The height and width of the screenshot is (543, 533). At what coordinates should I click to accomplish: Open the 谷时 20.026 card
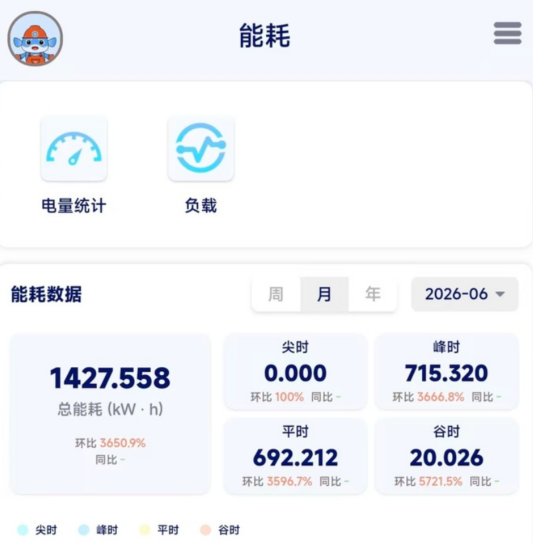pyautogui.click(x=446, y=456)
